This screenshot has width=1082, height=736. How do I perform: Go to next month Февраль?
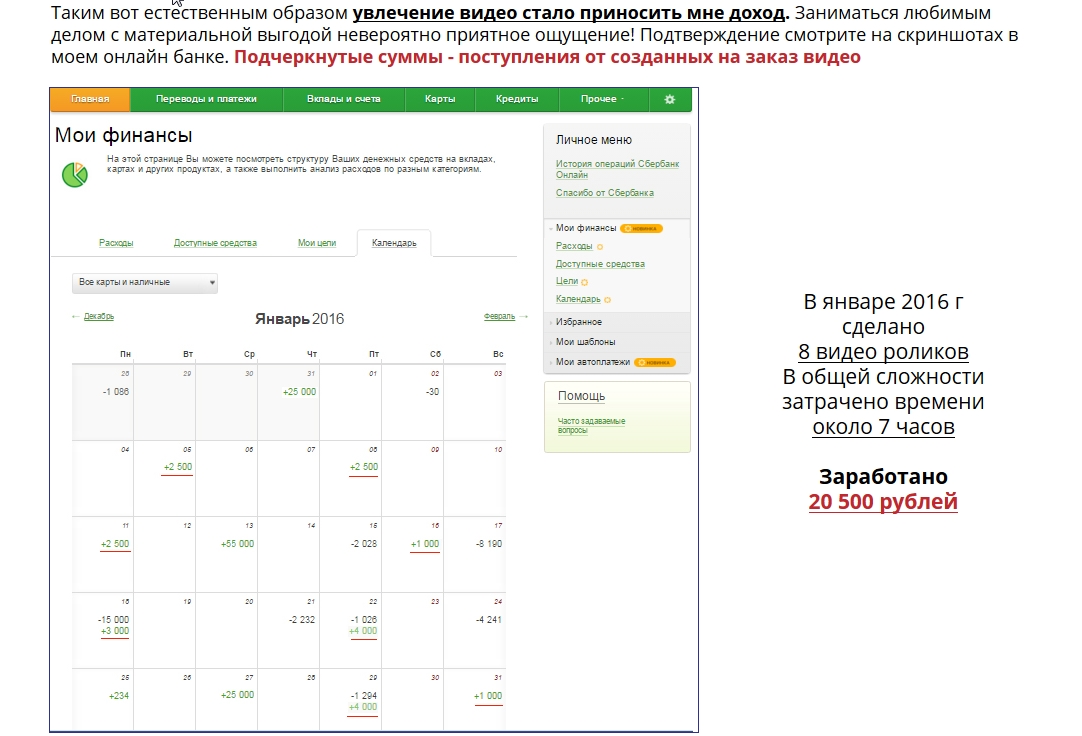(x=500, y=317)
